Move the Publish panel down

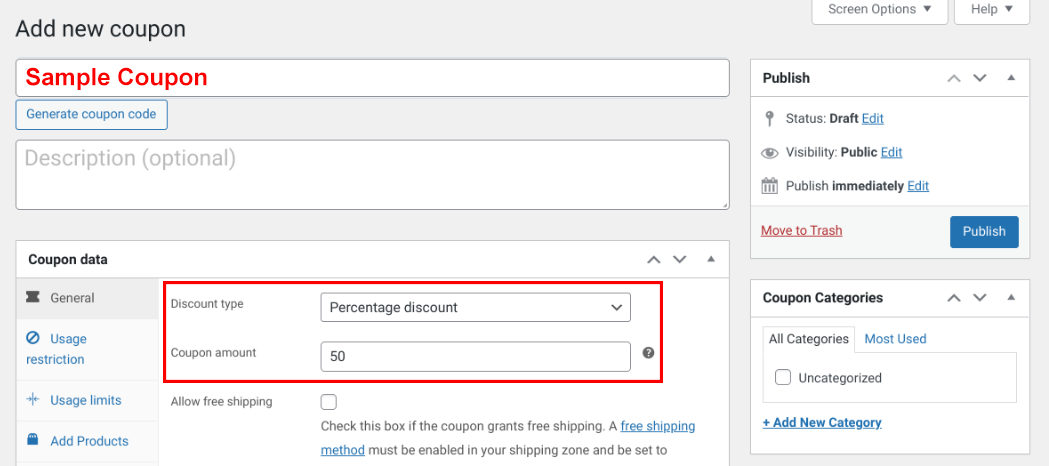[980, 78]
